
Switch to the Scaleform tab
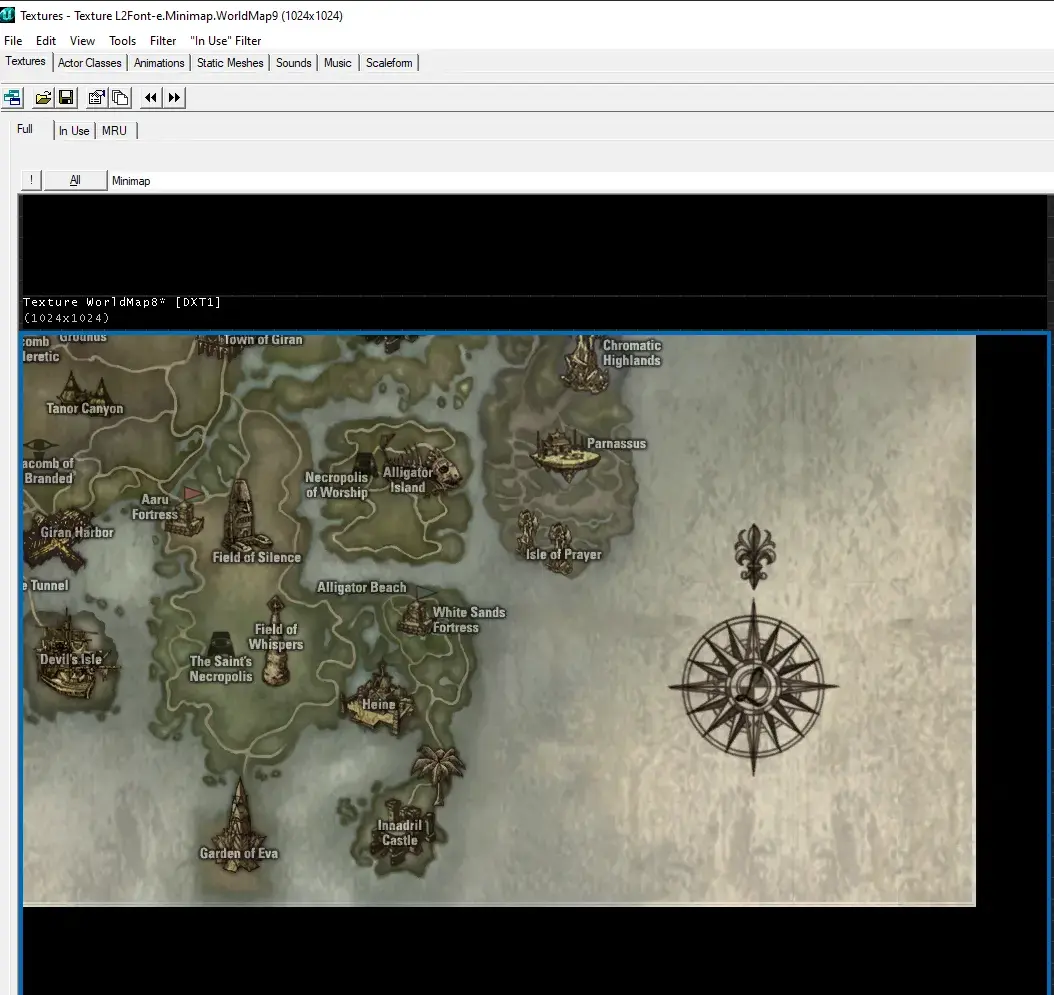(x=389, y=63)
